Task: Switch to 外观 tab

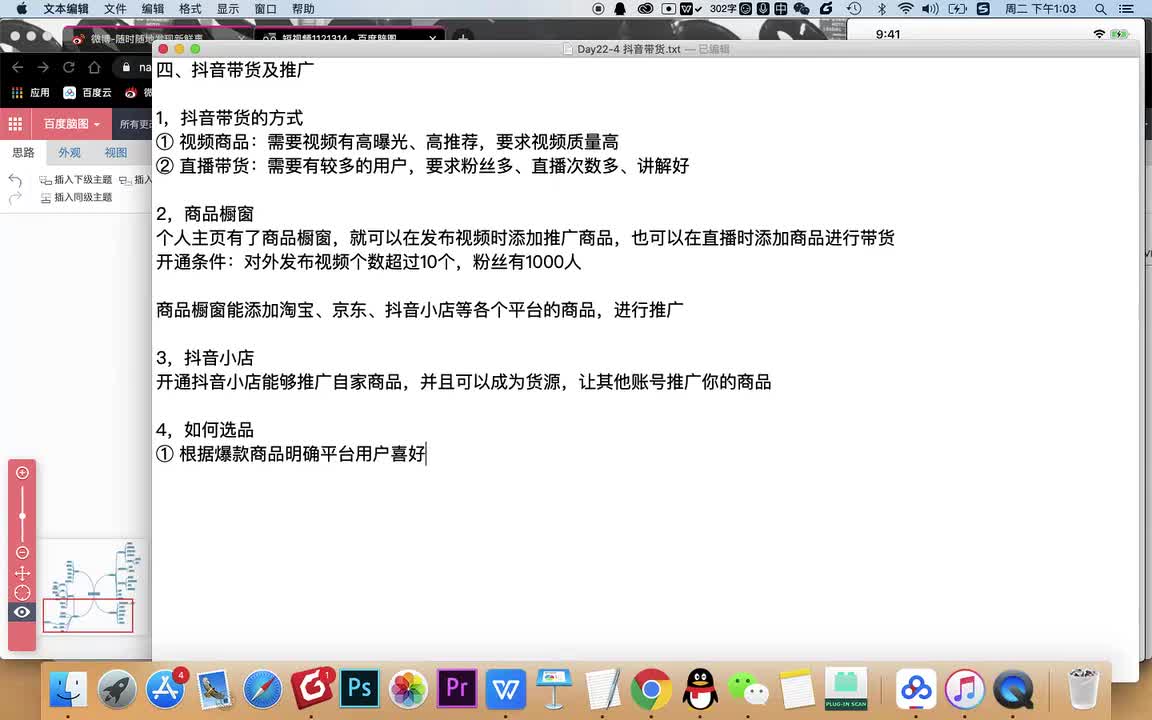Action: pyautogui.click(x=70, y=153)
